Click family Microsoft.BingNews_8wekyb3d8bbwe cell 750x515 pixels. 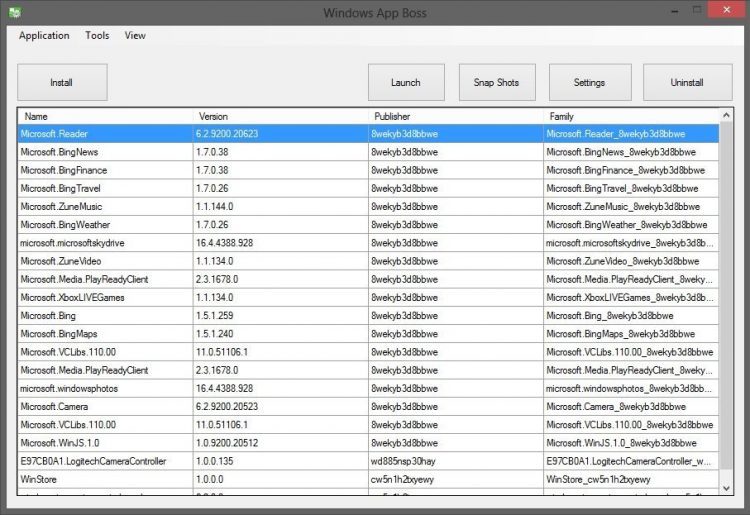tap(631, 152)
